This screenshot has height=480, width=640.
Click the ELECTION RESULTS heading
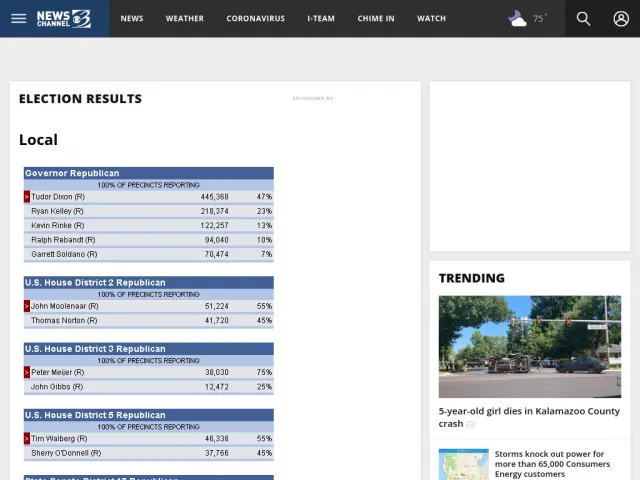click(x=80, y=99)
